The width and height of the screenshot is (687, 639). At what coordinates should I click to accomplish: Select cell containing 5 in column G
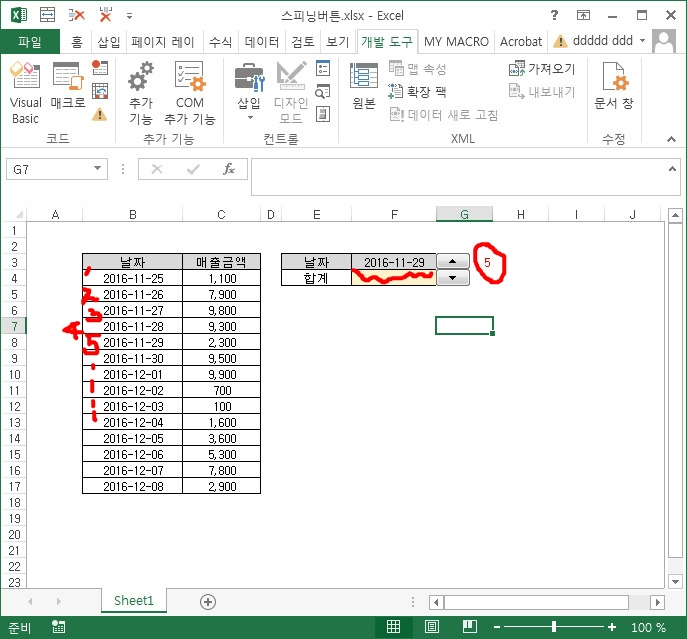coord(487,262)
